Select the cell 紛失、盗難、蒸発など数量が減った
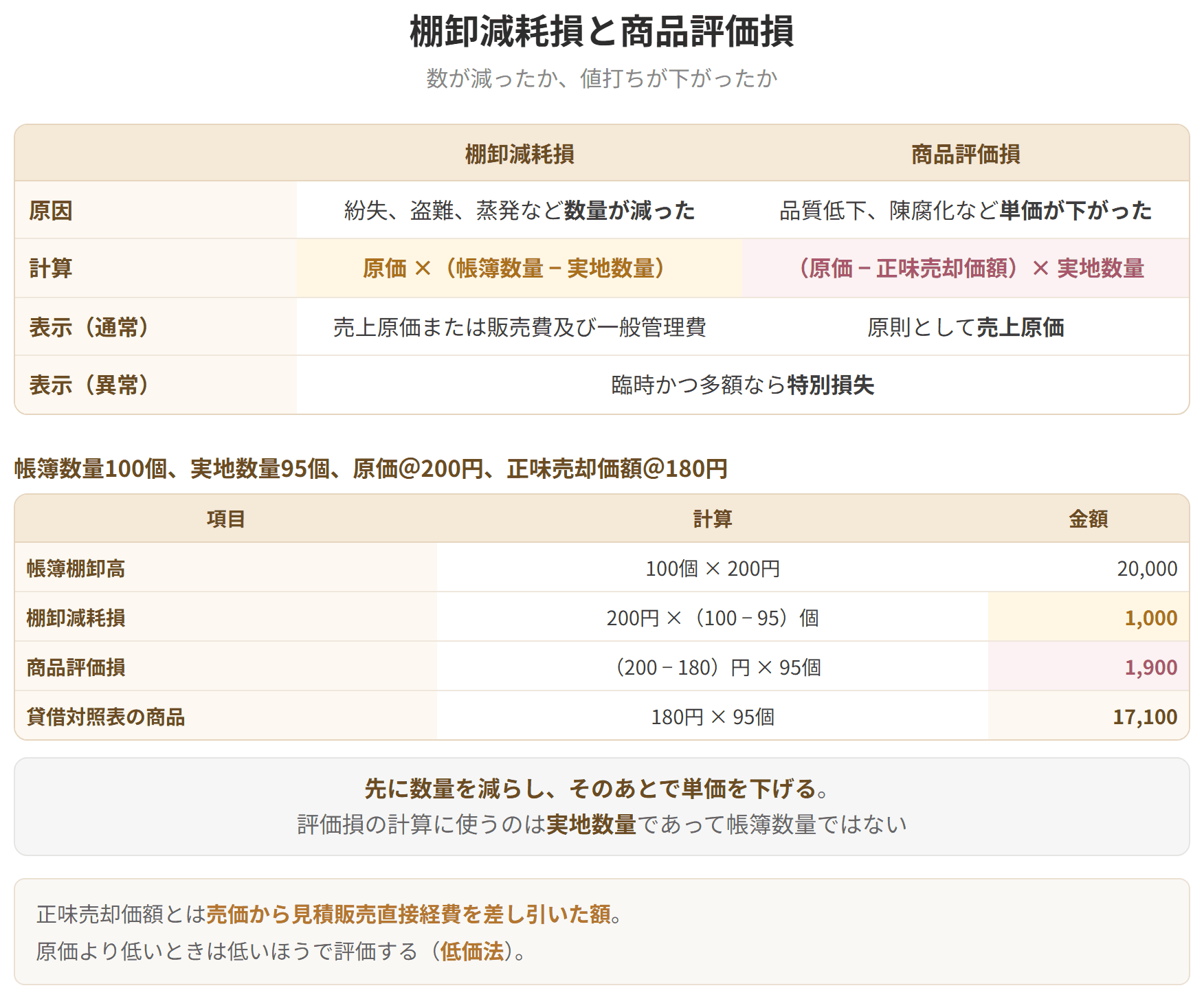 tap(520, 210)
